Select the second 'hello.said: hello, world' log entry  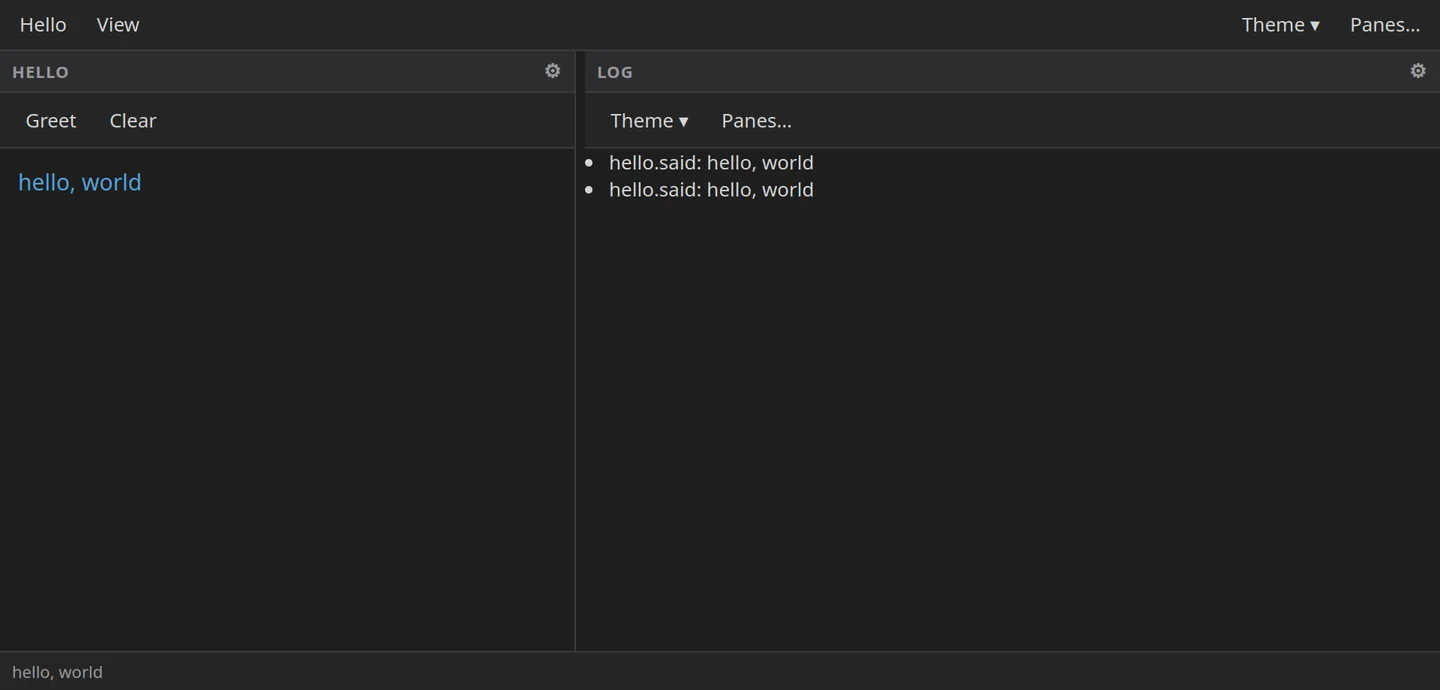[x=711, y=189]
